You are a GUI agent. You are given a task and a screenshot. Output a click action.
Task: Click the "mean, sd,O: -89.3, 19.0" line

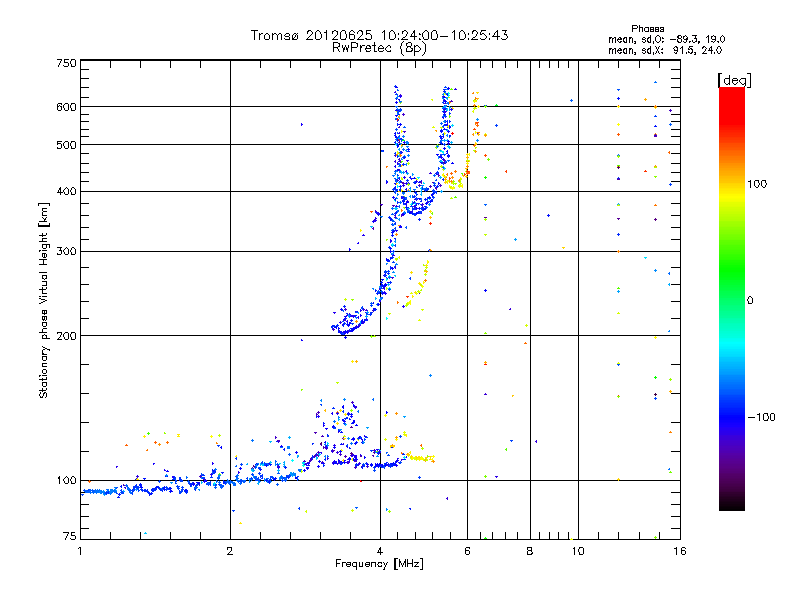coord(666,39)
